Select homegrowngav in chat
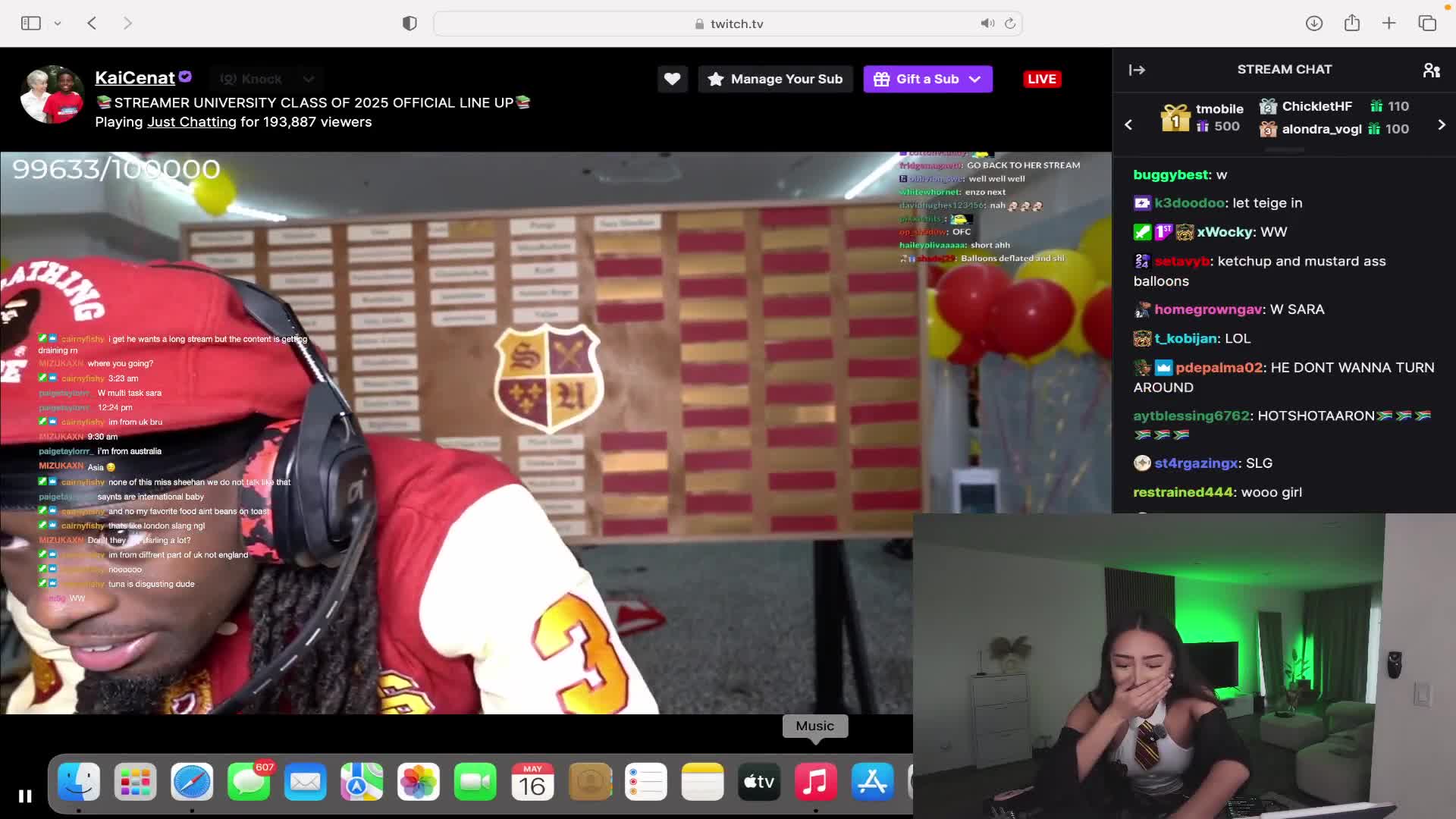 pyautogui.click(x=1208, y=309)
